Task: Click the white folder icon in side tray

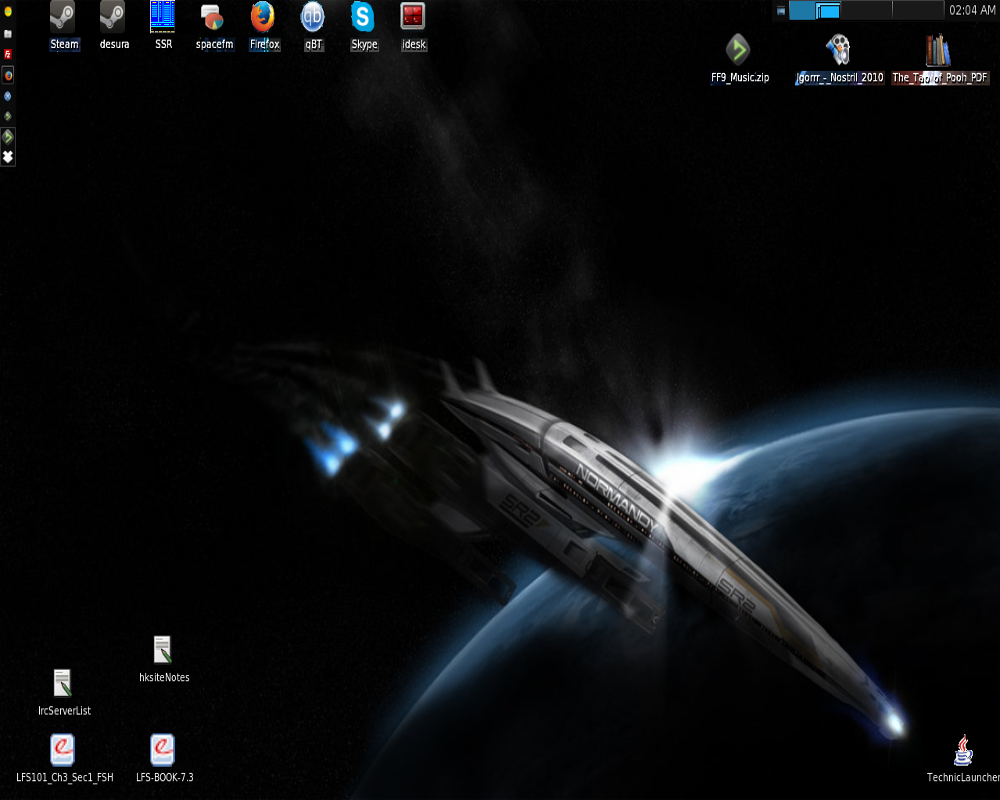Action: coord(8,33)
